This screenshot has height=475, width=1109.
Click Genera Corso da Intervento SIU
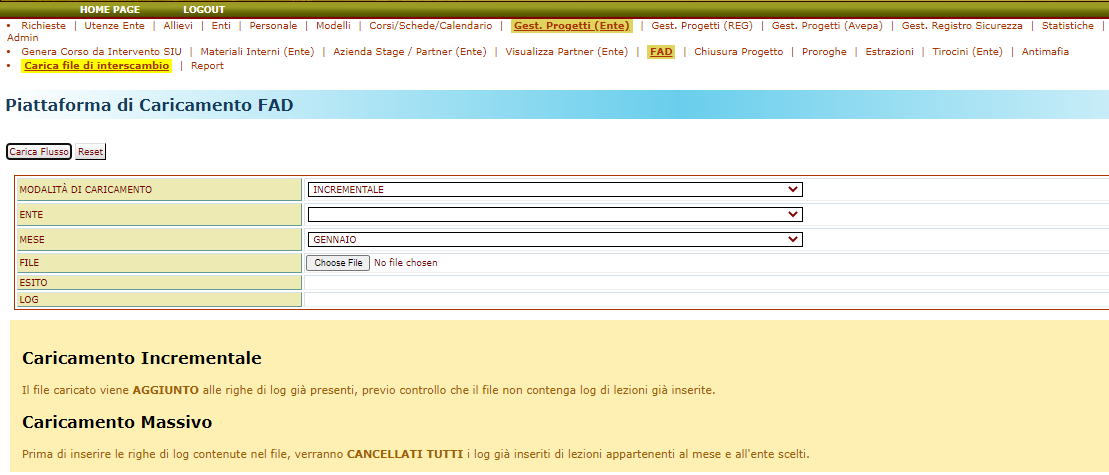pyautogui.click(x=102, y=51)
